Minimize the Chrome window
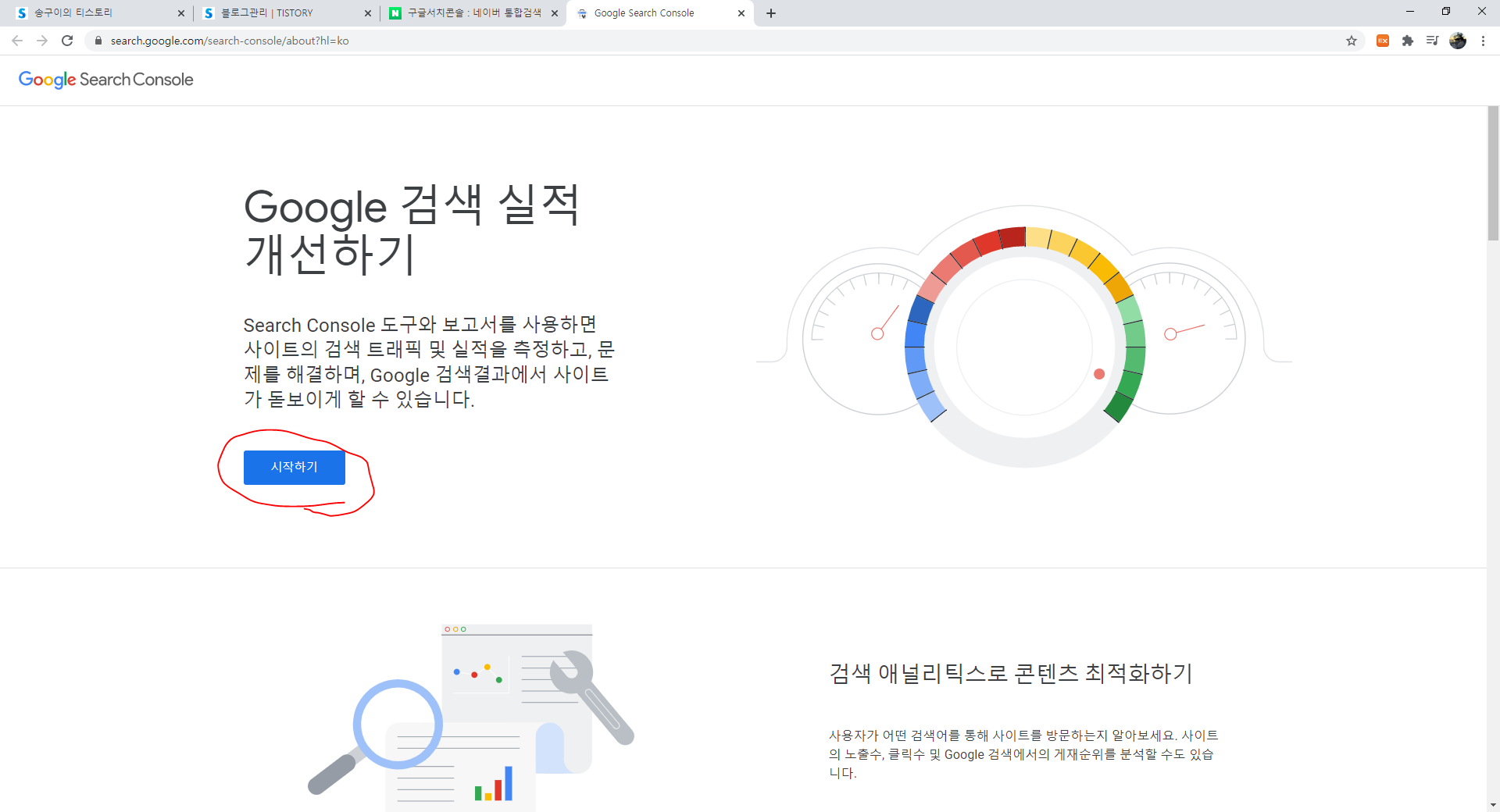 [1410, 12]
